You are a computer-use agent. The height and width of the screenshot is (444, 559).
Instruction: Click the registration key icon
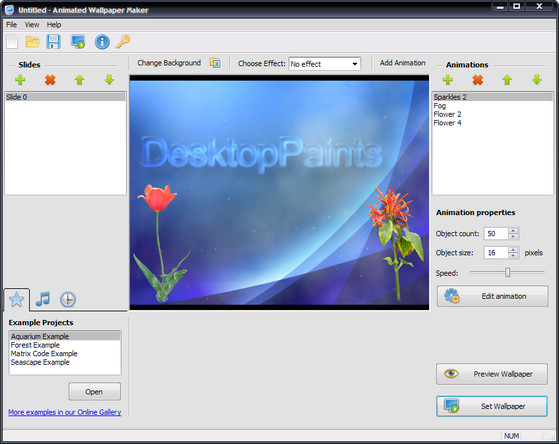coord(123,42)
